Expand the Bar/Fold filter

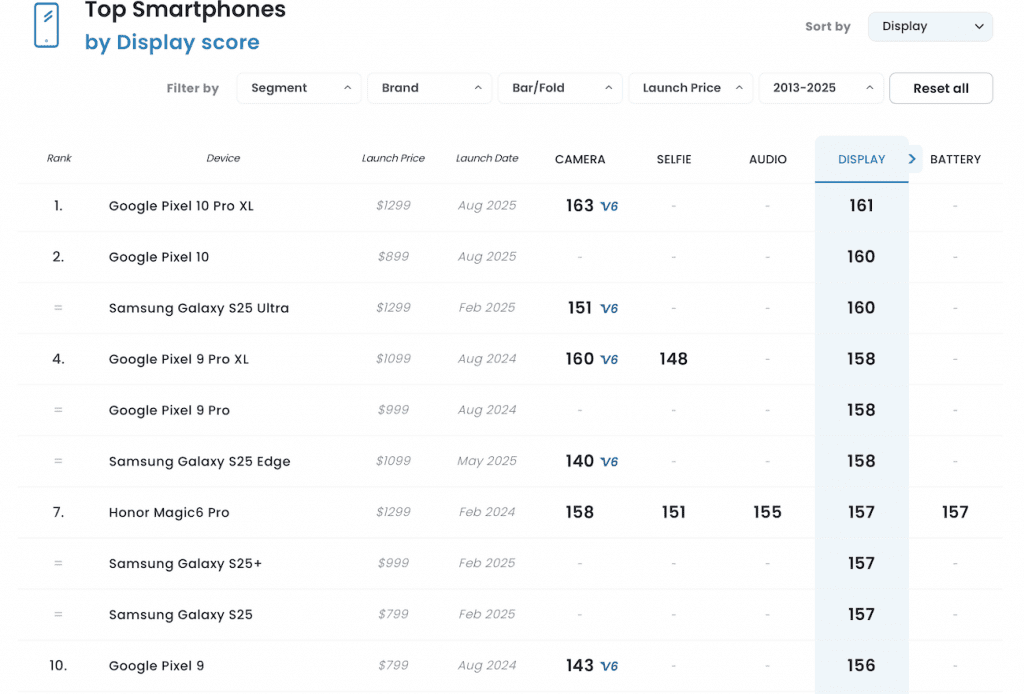[560, 88]
